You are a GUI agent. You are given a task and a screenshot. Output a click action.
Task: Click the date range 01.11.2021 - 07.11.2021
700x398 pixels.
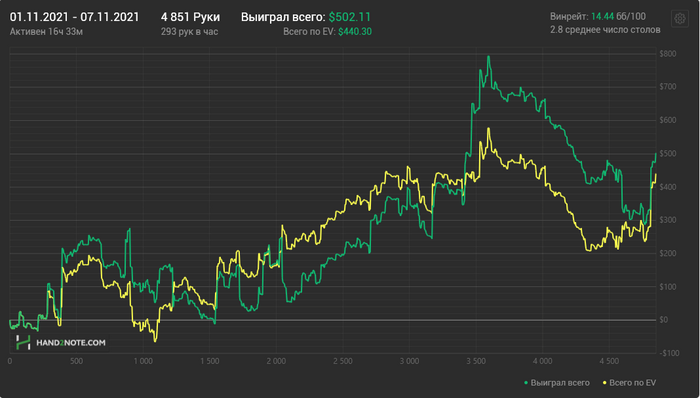point(75,17)
